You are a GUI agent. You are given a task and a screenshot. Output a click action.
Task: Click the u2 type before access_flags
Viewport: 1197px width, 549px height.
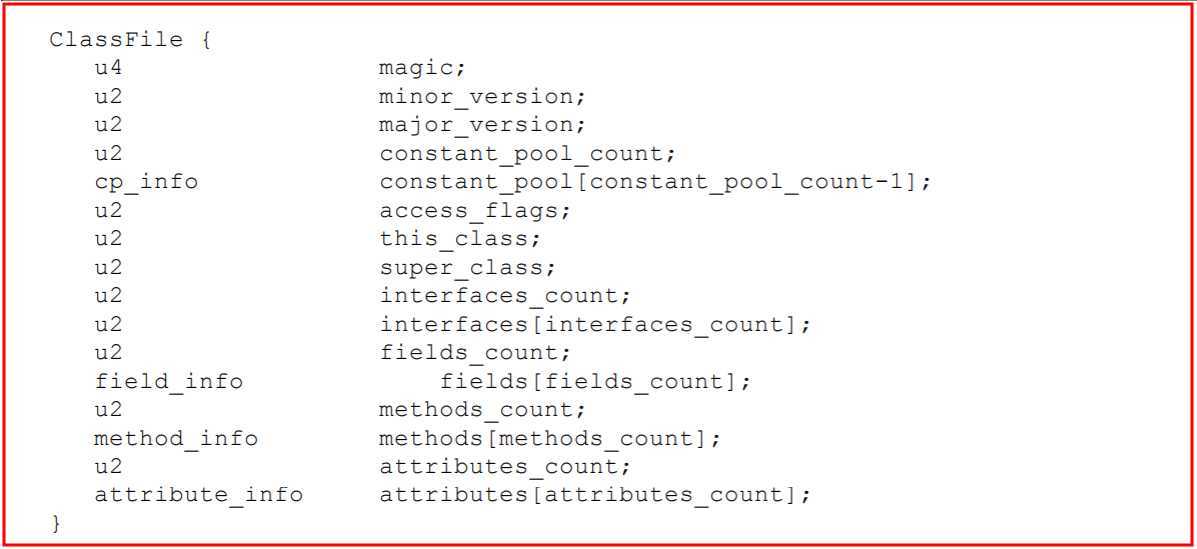(108, 211)
